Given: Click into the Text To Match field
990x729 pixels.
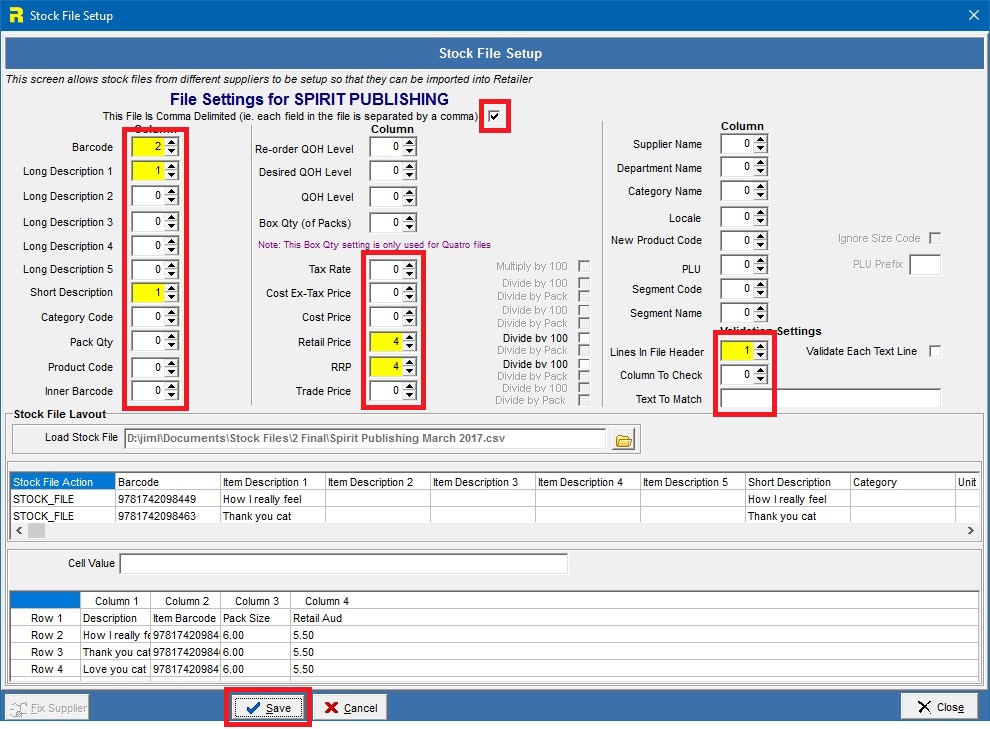Looking at the screenshot, I should point(830,399).
